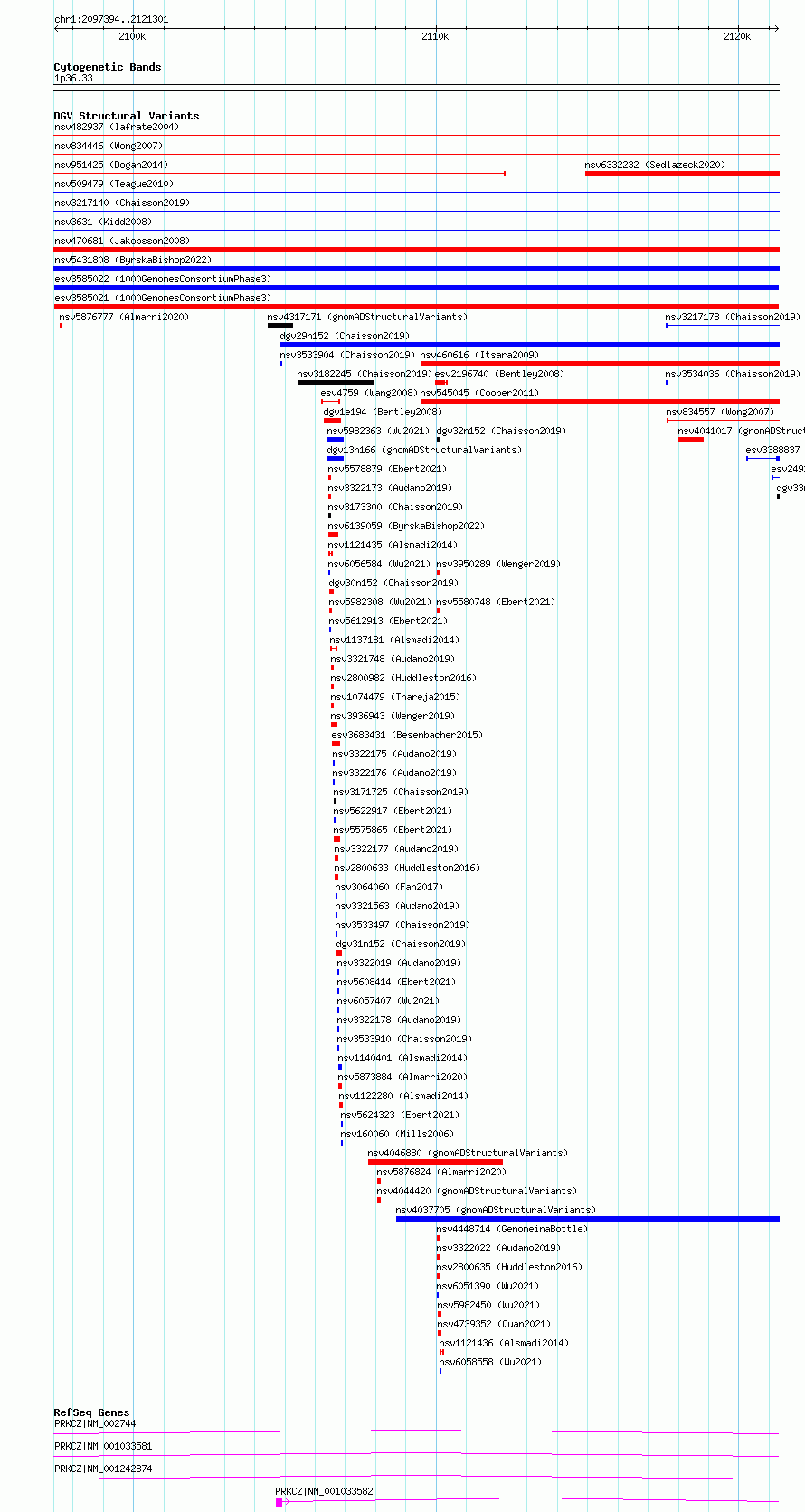805x1512 pixels.
Task: Click nsv3534036 (Chaisson2019) label
Action: 733,374
